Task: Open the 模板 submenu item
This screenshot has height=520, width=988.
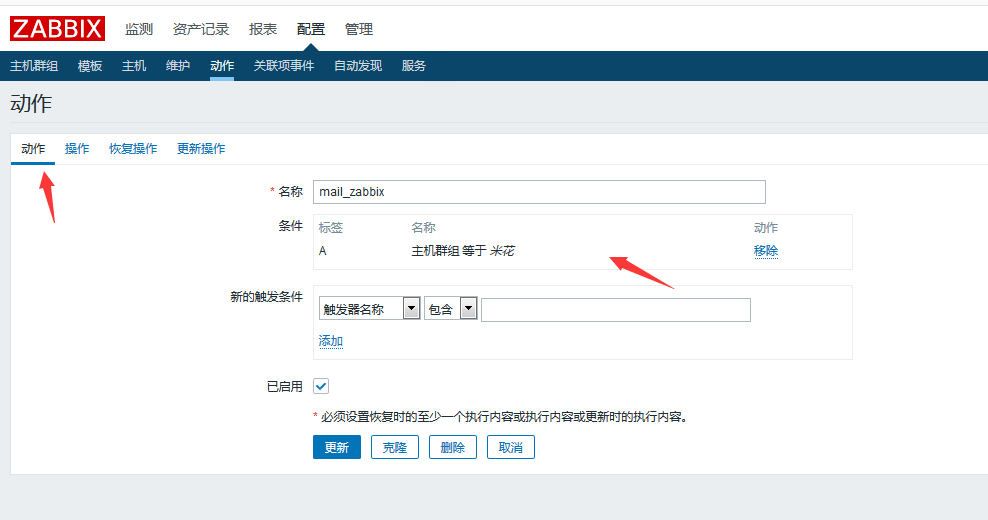Action: tap(90, 66)
